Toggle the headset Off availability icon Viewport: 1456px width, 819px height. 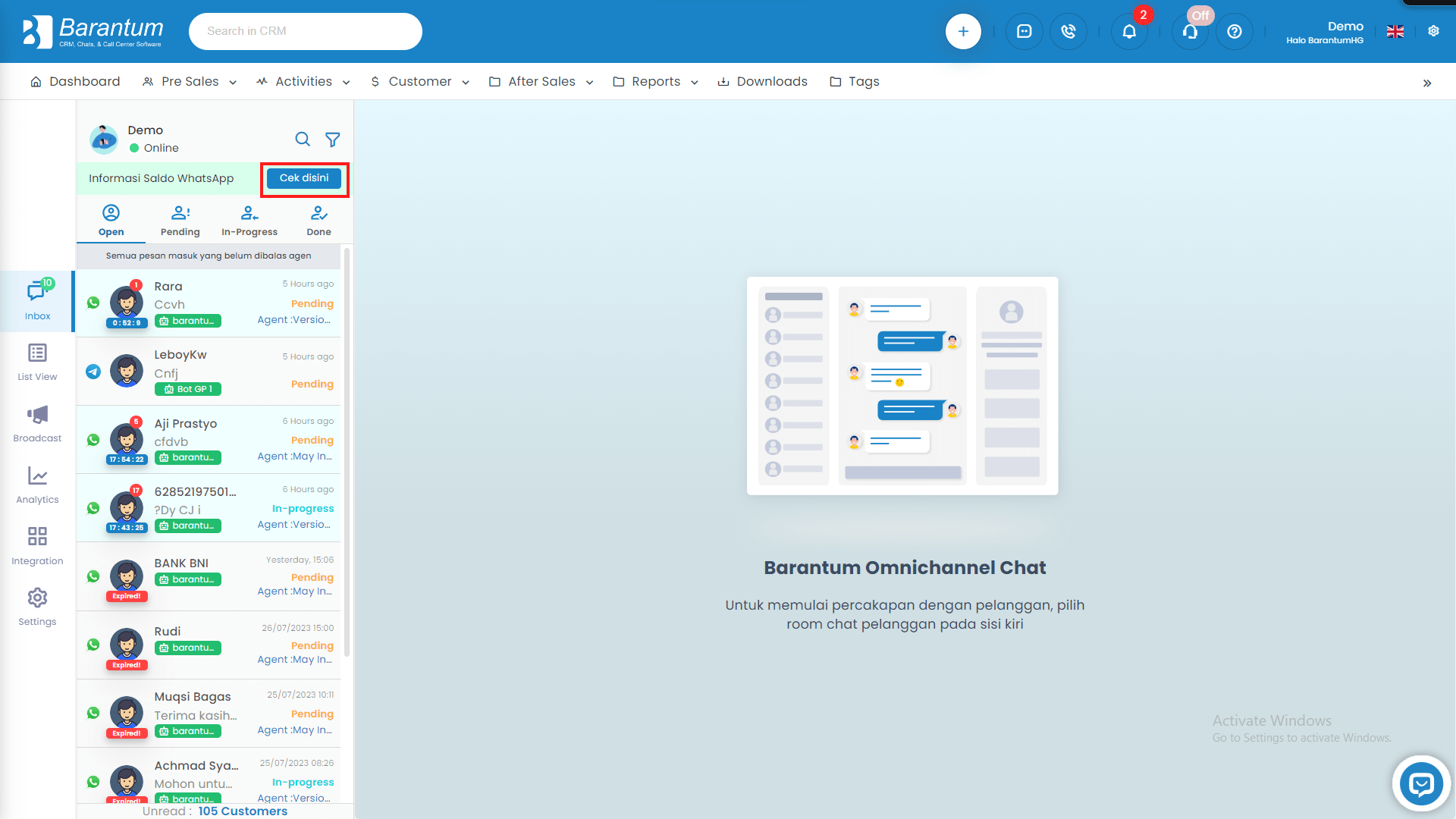(x=1190, y=31)
